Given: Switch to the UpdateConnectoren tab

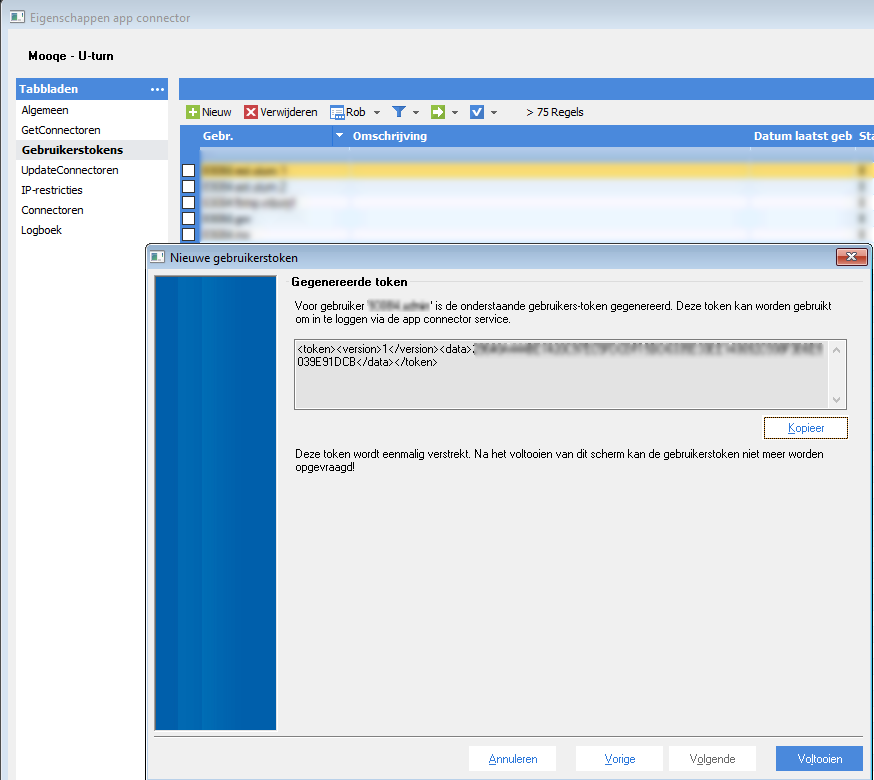Looking at the screenshot, I should (70, 170).
